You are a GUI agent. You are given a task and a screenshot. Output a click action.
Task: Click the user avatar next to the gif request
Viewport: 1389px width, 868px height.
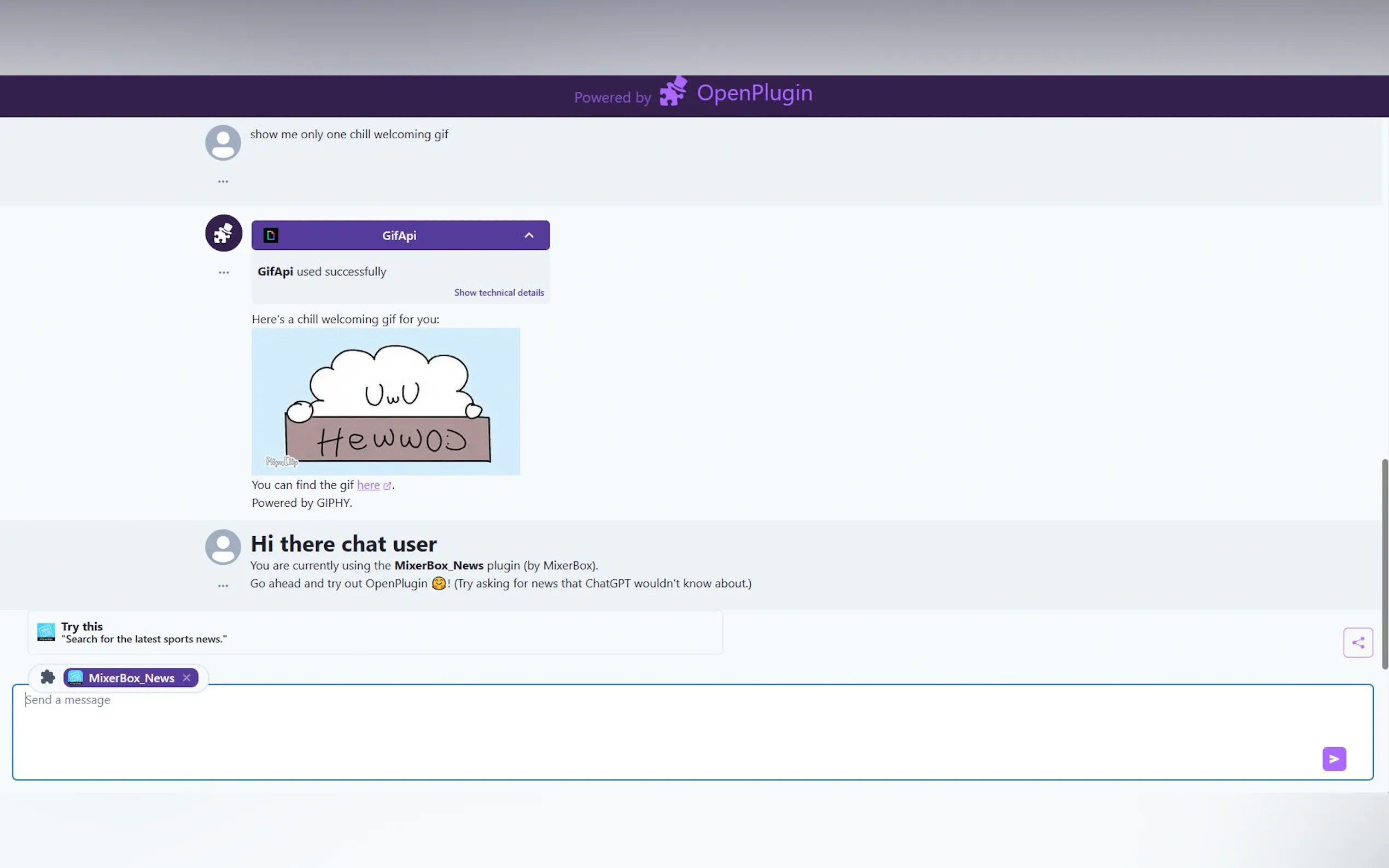tap(223, 142)
